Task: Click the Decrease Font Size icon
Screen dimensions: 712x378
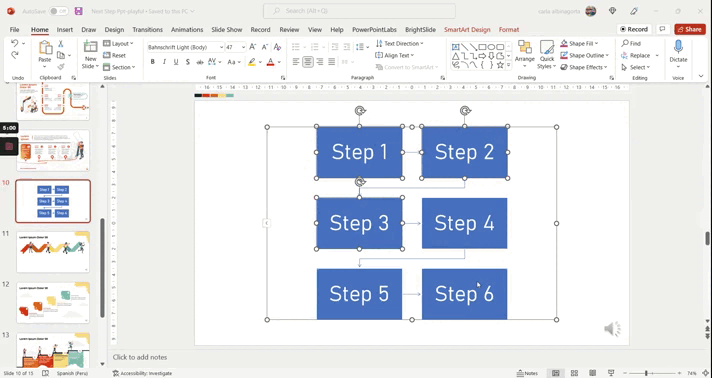Action: point(265,47)
